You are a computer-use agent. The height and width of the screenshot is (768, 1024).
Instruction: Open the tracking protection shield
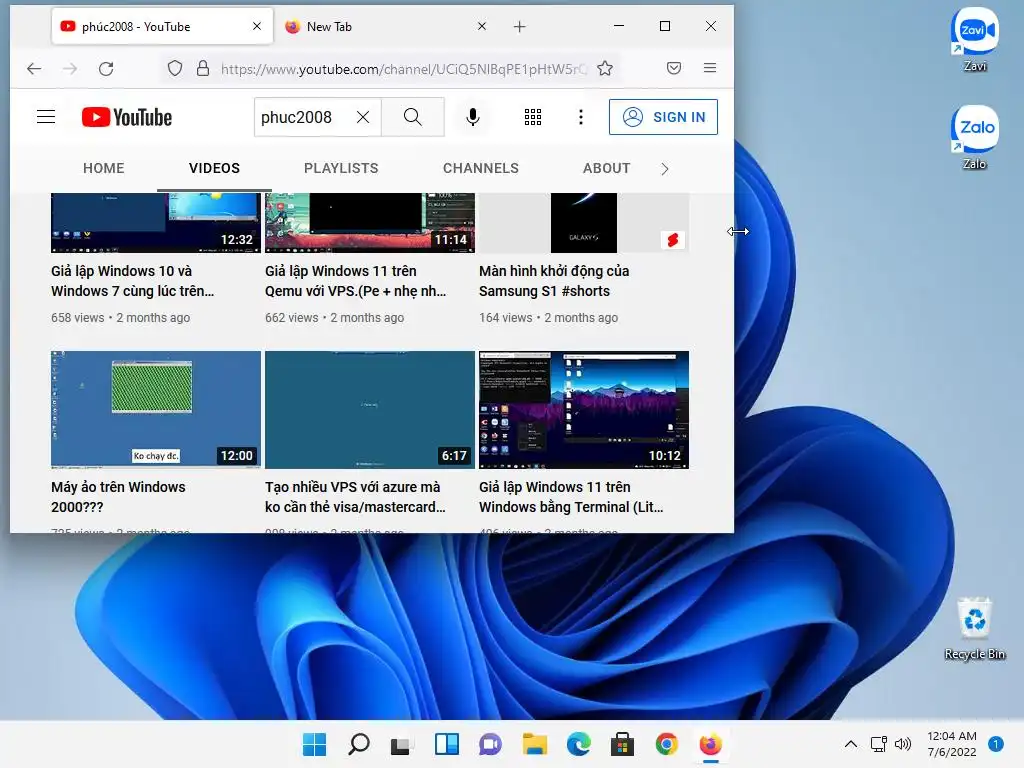[x=175, y=68]
